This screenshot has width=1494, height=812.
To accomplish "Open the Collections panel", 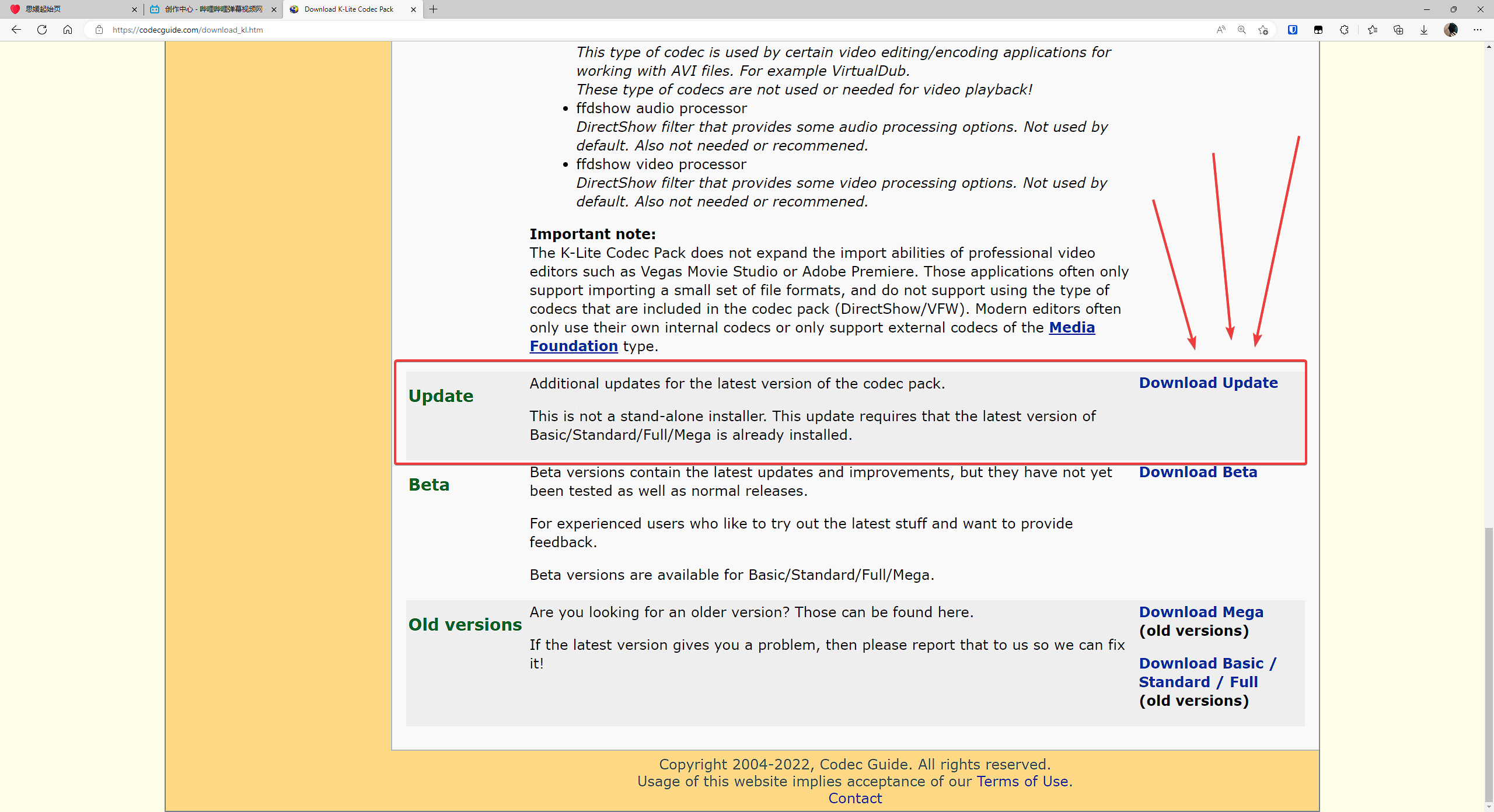I will (x=1398, y=30).
